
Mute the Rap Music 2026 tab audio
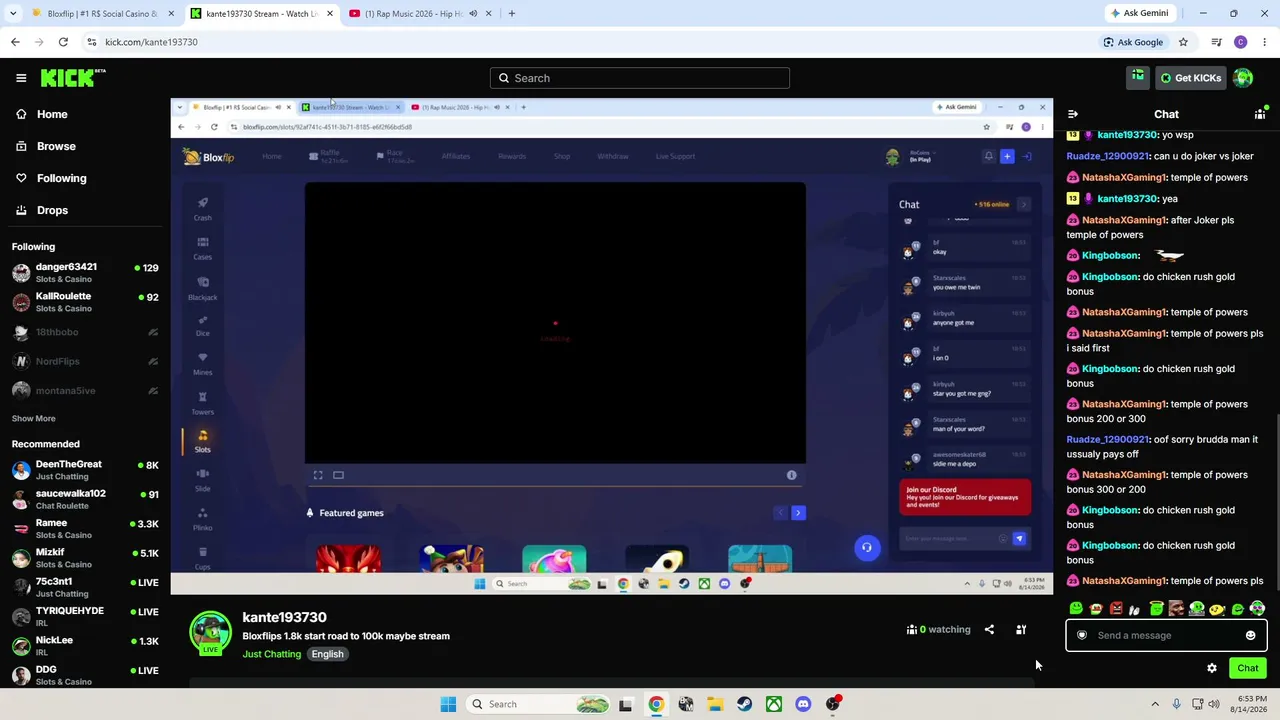pos(473,14)
